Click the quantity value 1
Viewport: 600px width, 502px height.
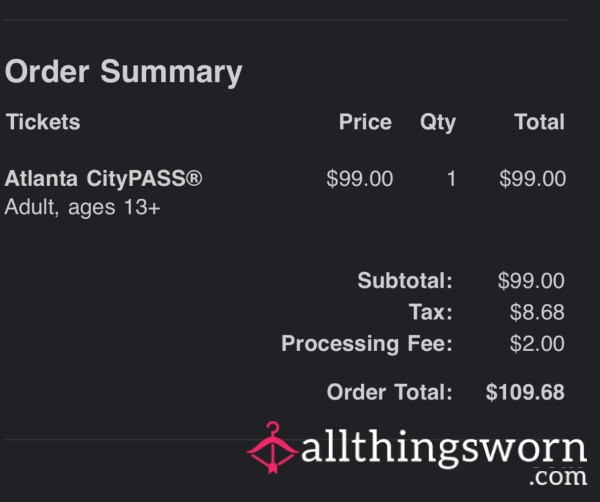coord(452,179)
